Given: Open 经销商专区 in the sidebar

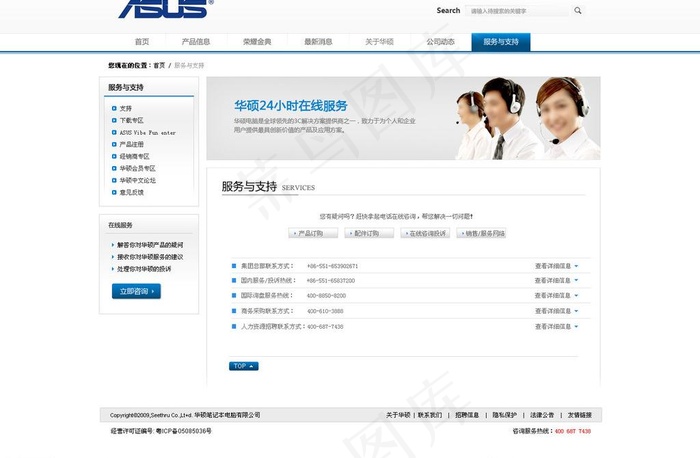Looking at the screenshot, I should coord(134,157).
